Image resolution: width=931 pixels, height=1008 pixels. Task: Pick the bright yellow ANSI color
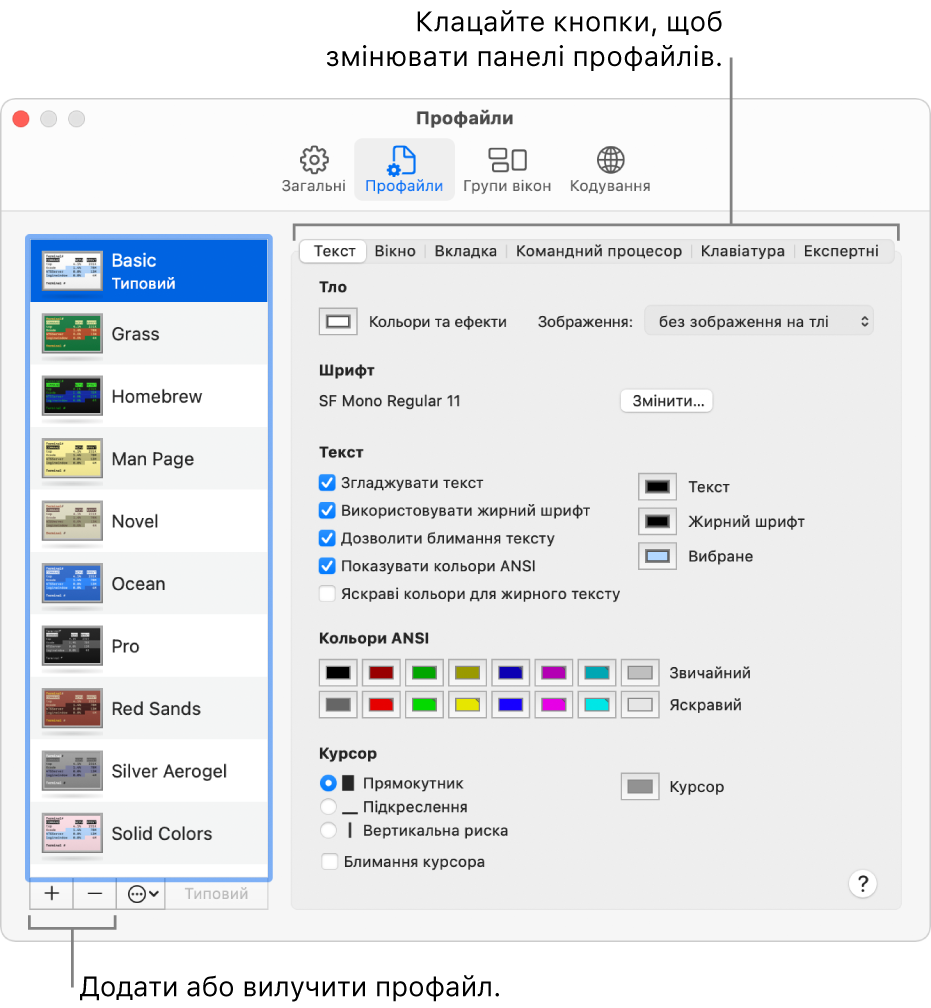point(467,705)
